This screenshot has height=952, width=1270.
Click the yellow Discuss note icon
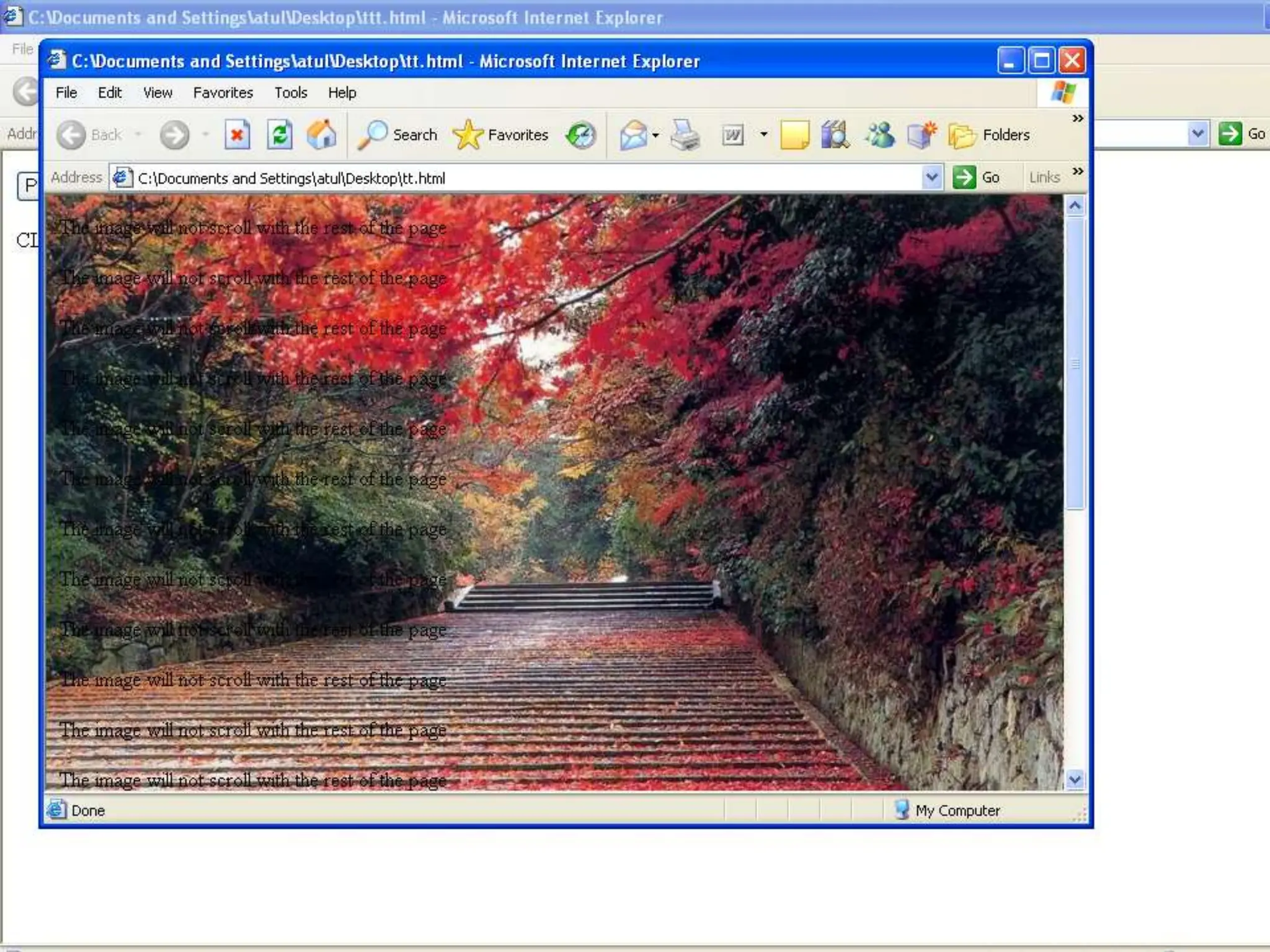click(x=794, y=134)
